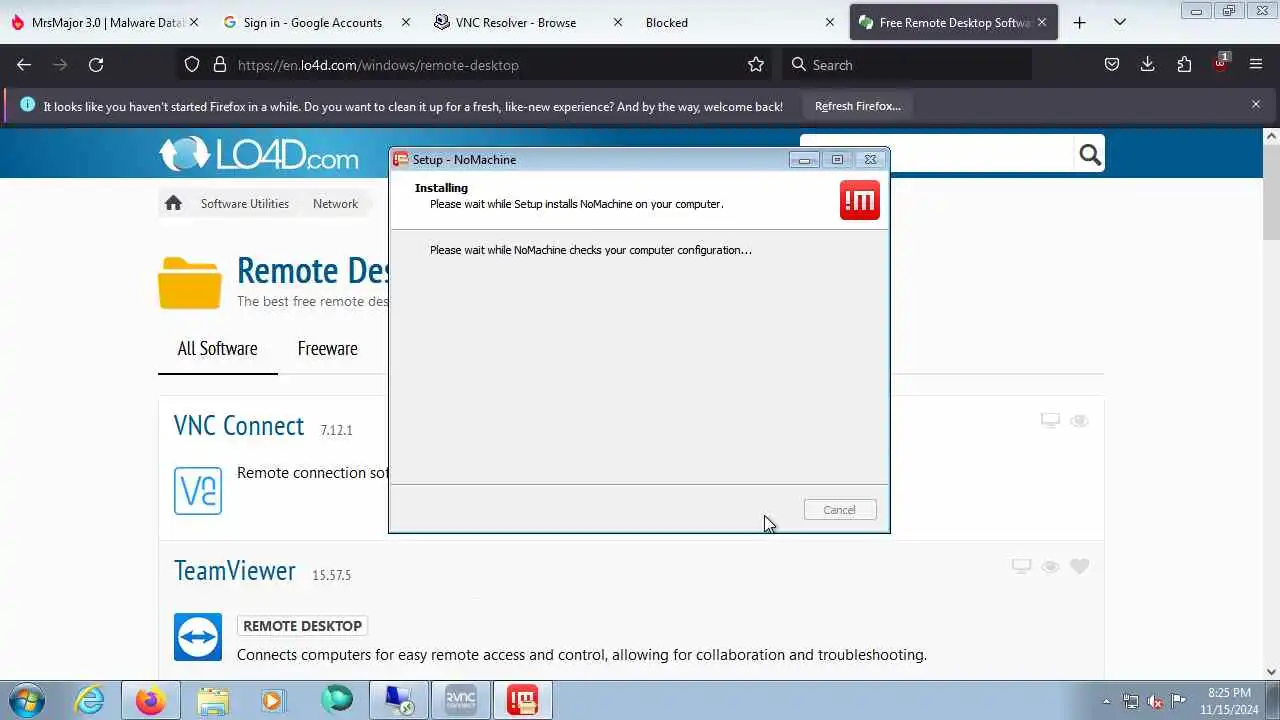Click the yellow folder category icon

click(190, 283)
